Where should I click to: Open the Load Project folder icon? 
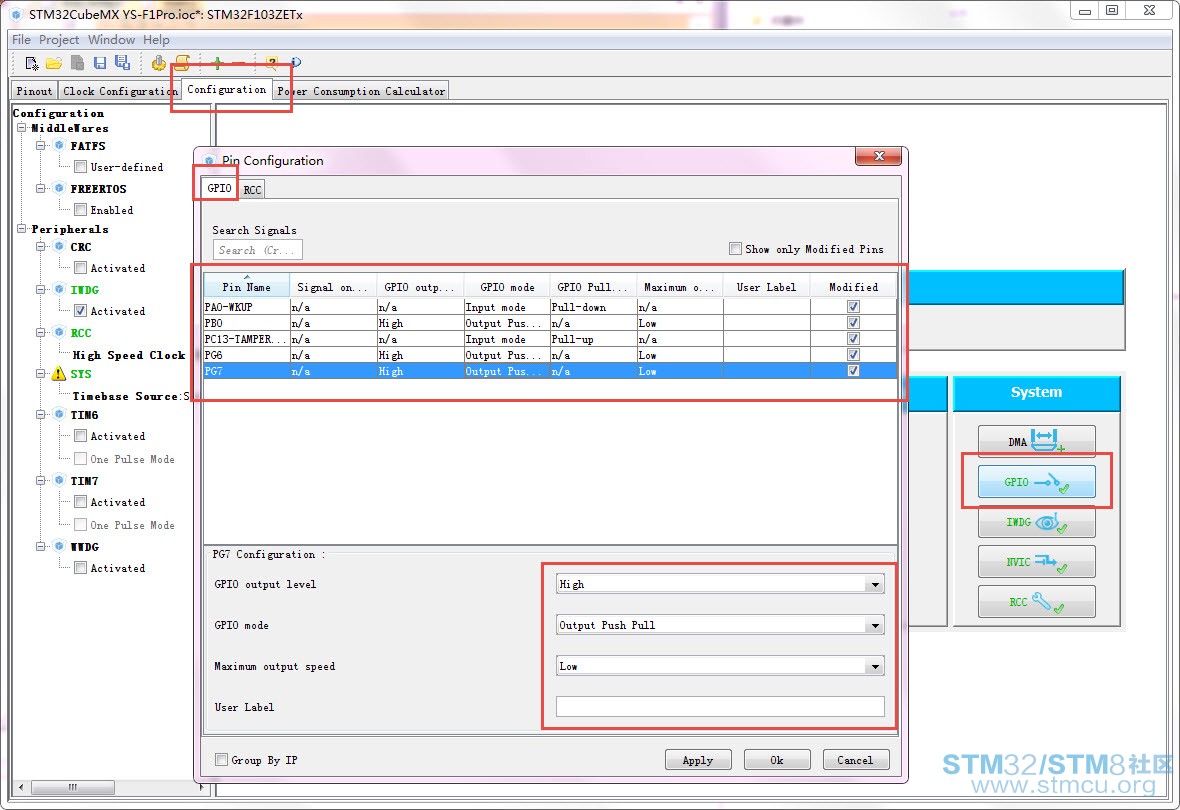(x=53, y=63)
